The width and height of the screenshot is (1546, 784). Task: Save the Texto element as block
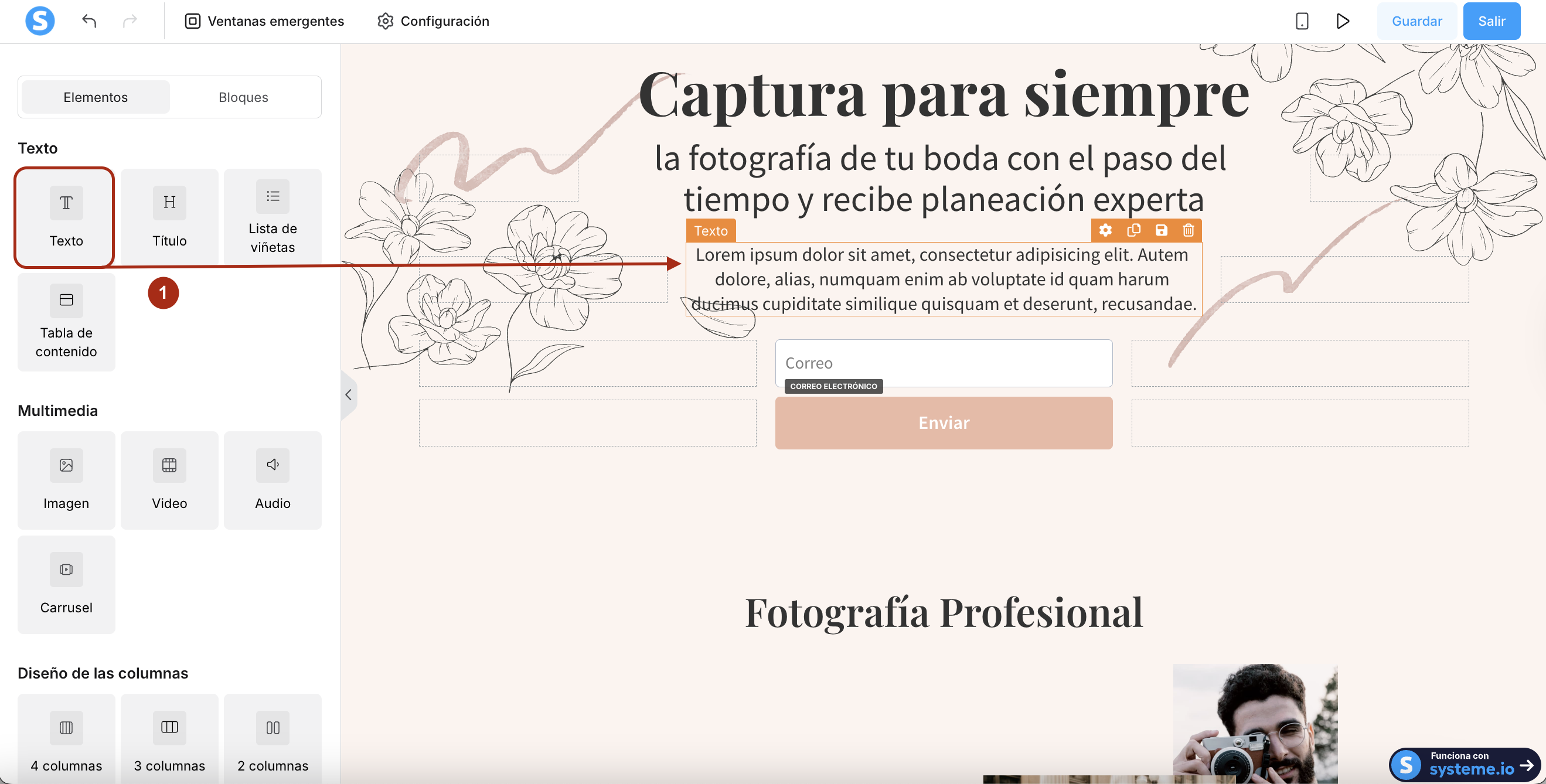(1161, 230)
